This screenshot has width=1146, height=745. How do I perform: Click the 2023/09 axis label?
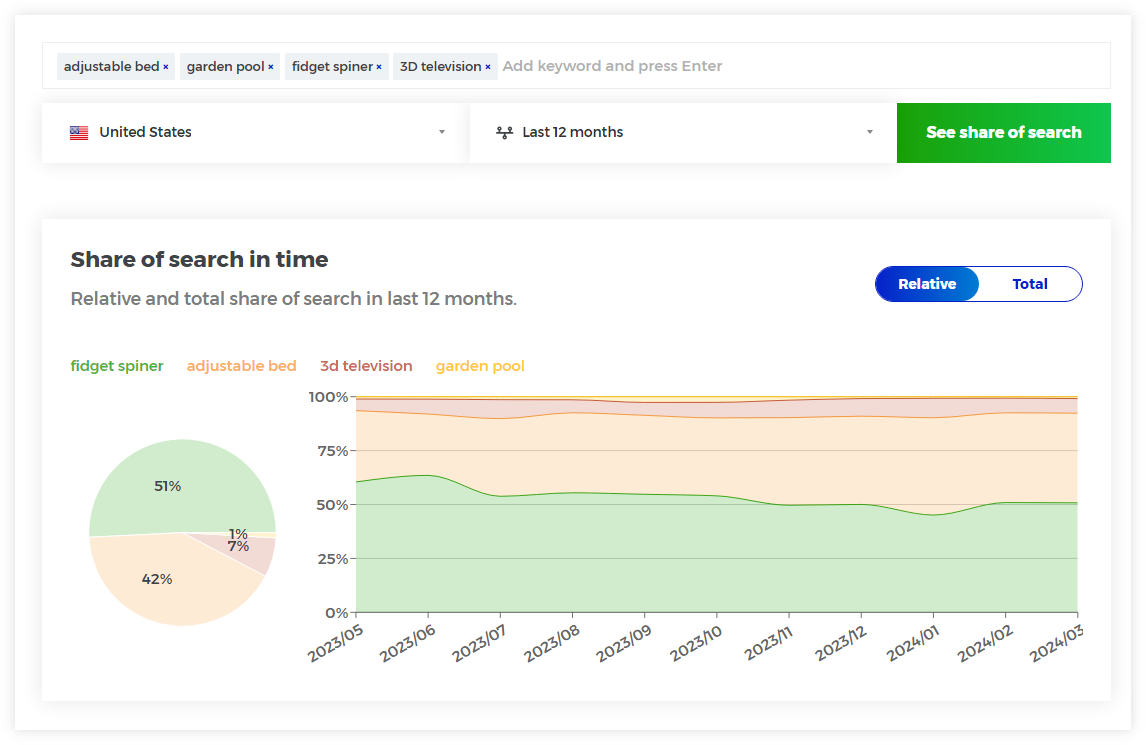click(x=623, y=643)
